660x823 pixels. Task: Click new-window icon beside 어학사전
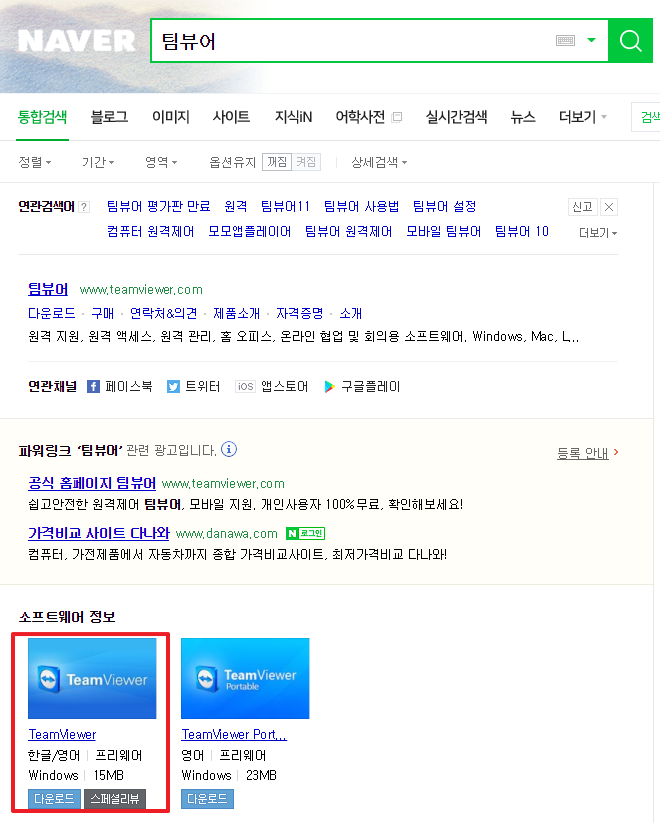397,117
